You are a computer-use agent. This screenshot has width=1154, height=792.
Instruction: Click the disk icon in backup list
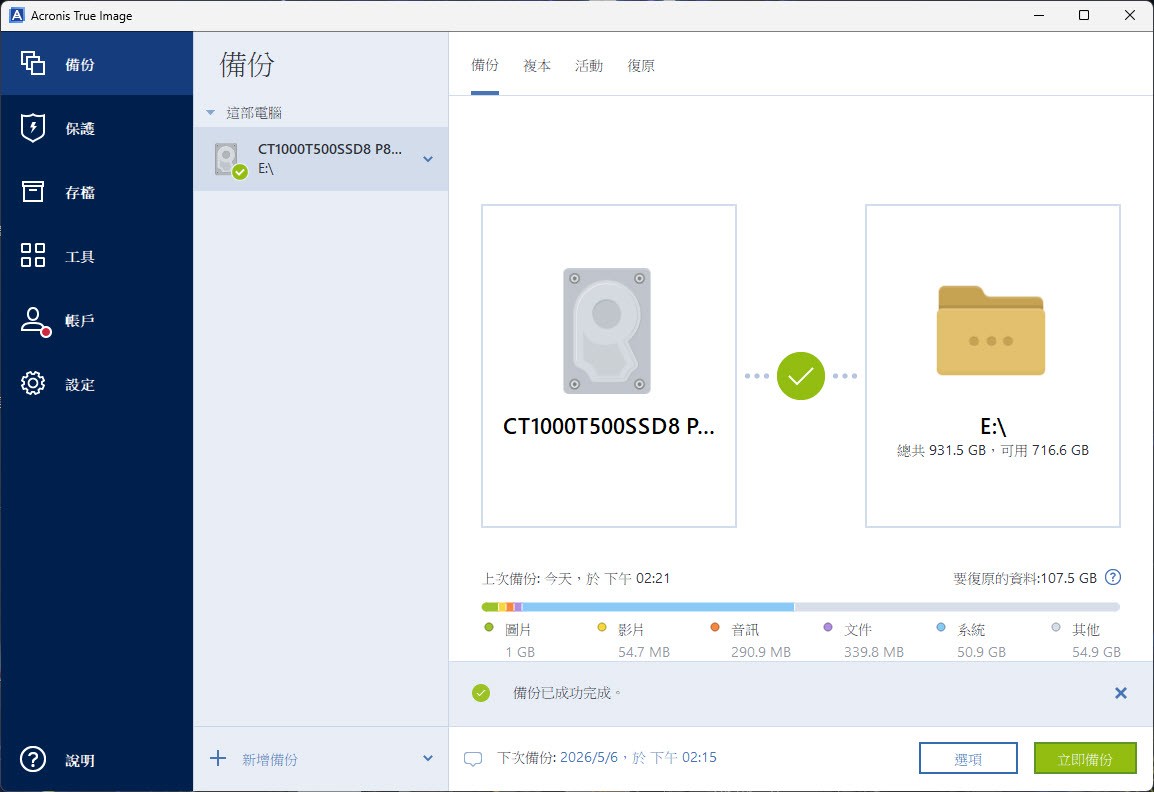tap(229, 160)
